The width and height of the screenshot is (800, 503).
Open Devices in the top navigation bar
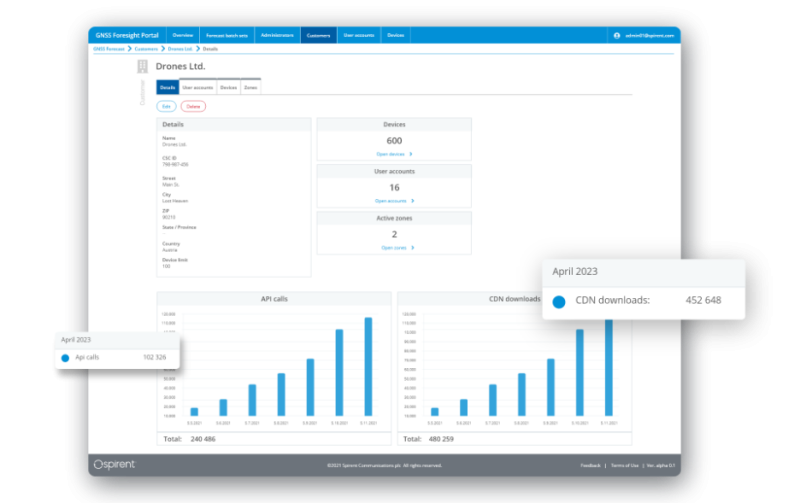click(x=395, y=35)
